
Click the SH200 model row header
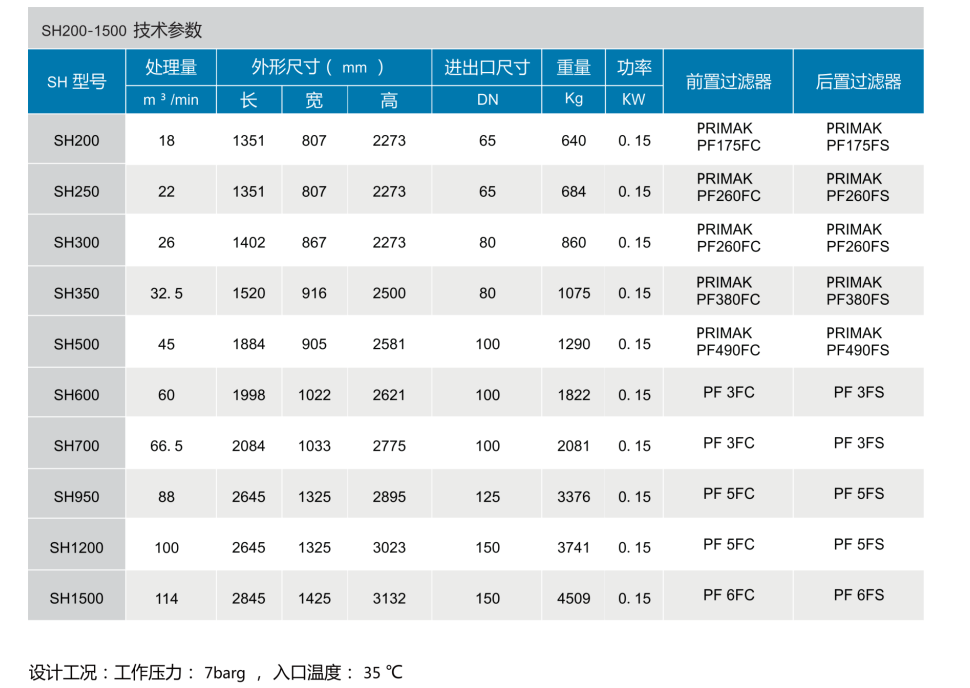(77, 141)
